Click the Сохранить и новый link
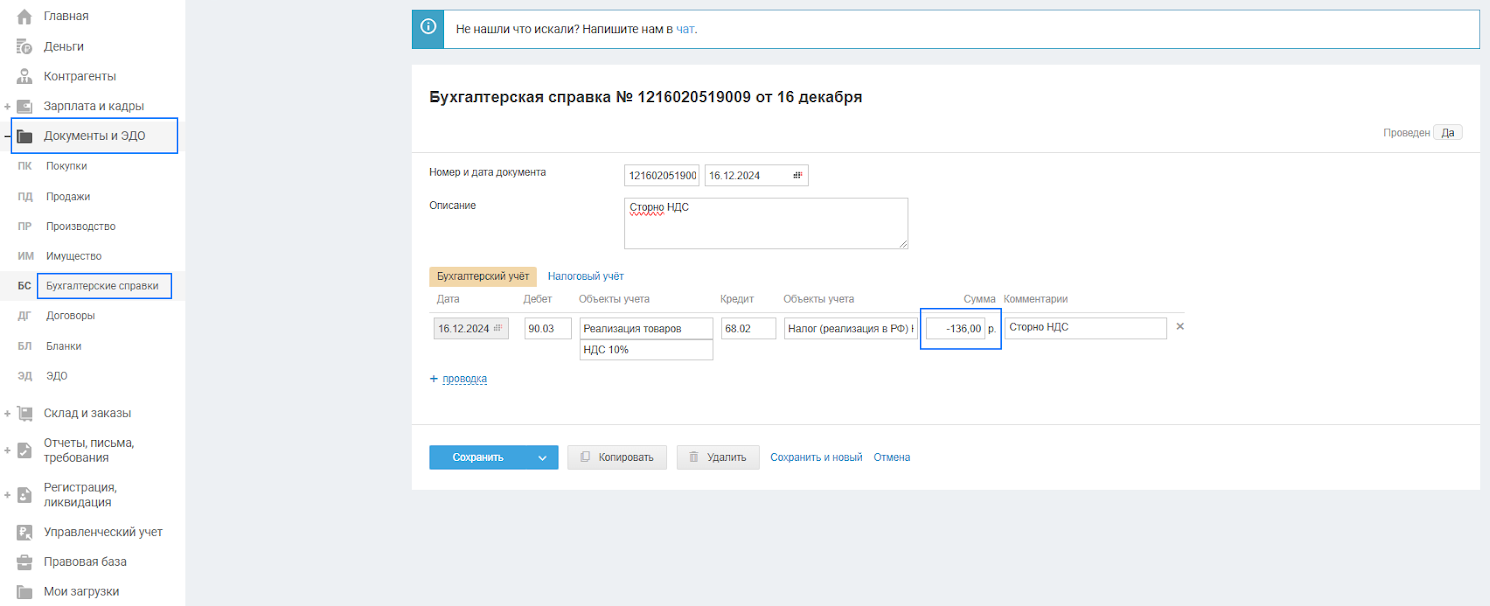The image size is (1490, 606). (x=816, y=457)
